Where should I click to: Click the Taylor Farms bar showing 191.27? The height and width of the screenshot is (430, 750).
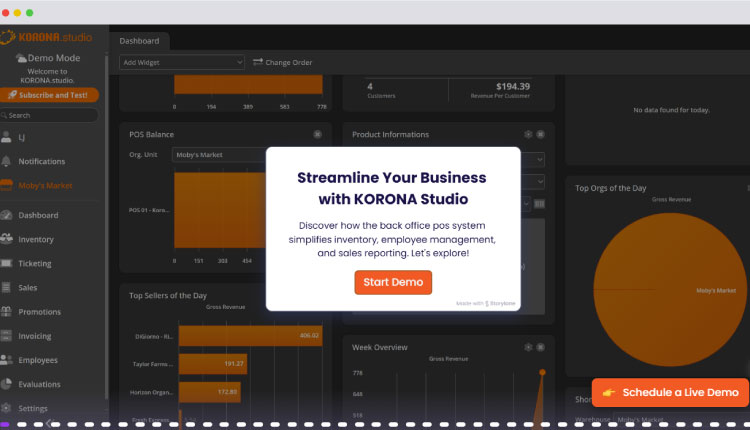coord(213,364)
